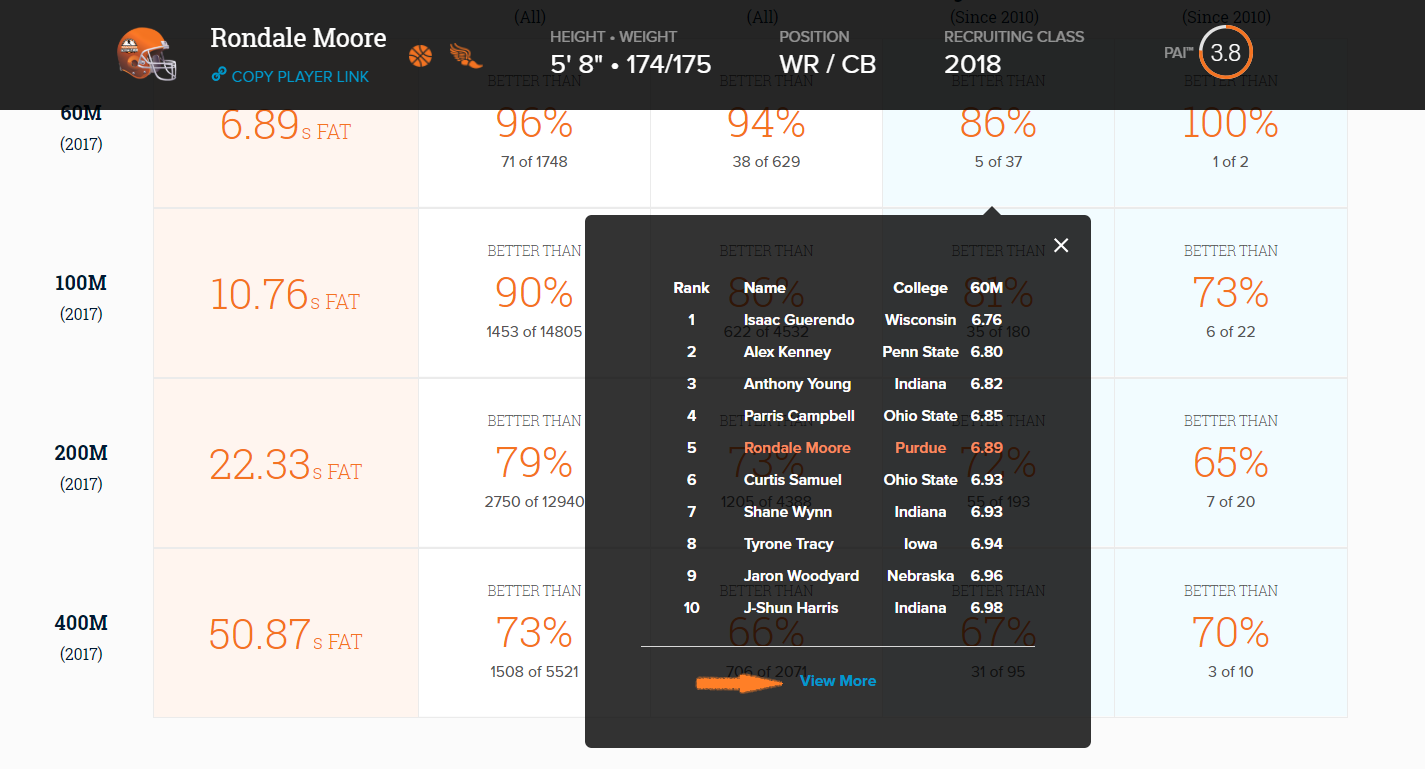This screenshot has width=1425, height=769.
Task: Click the 60M column header in popup
Action: (986, 288)
